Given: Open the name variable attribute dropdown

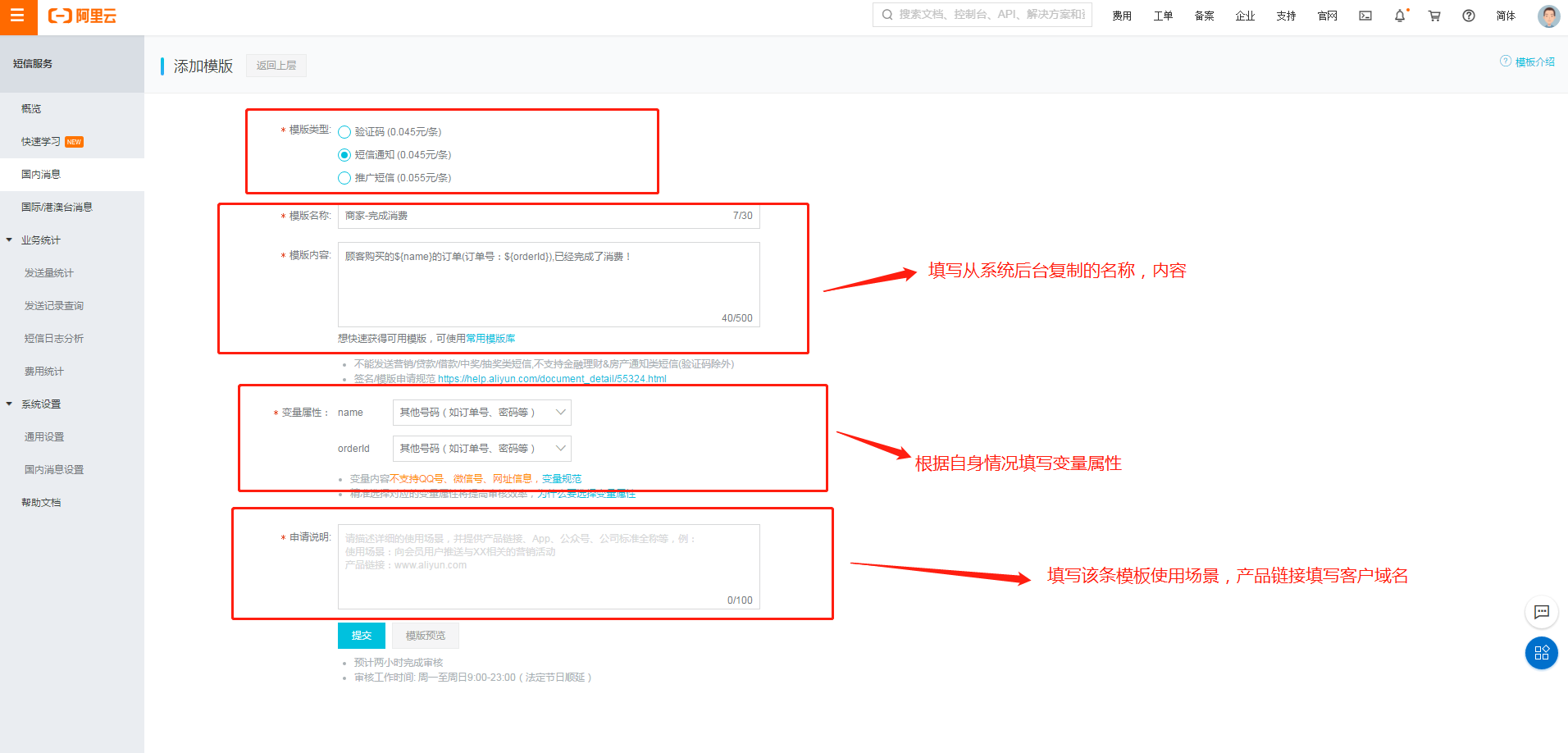Looking at the screenshot, I should 482,413.
